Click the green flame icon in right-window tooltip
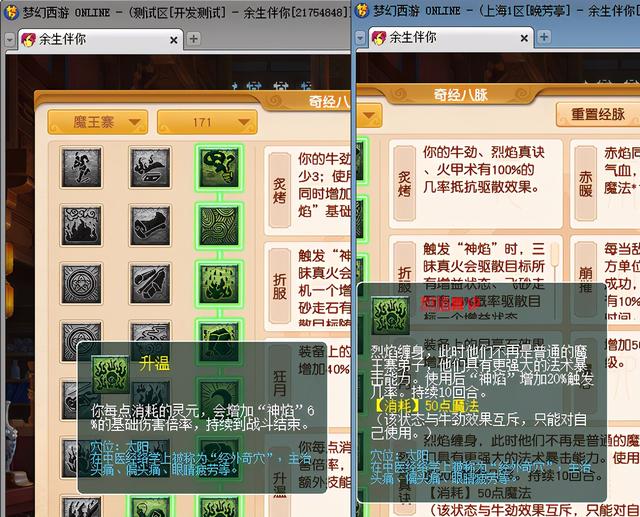Screen dimensions: 640x517 click(x=390, y=316)
